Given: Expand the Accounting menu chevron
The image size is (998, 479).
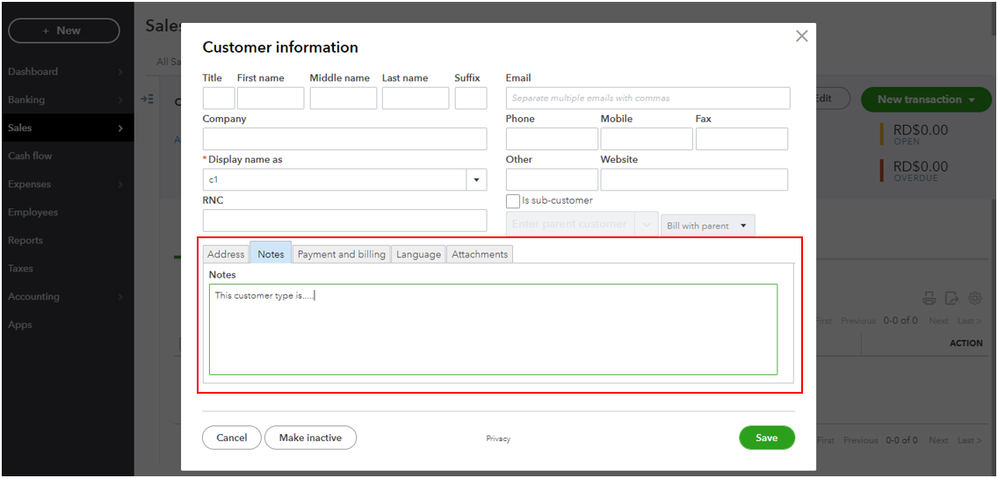Looking at the screenshot, I should coord(120,296).
